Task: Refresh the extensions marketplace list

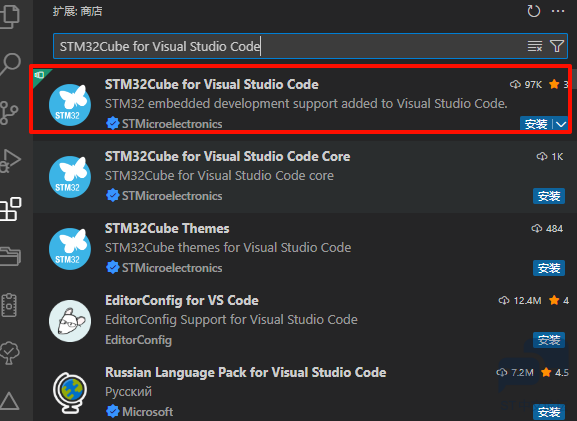Action: pos(534,11)
